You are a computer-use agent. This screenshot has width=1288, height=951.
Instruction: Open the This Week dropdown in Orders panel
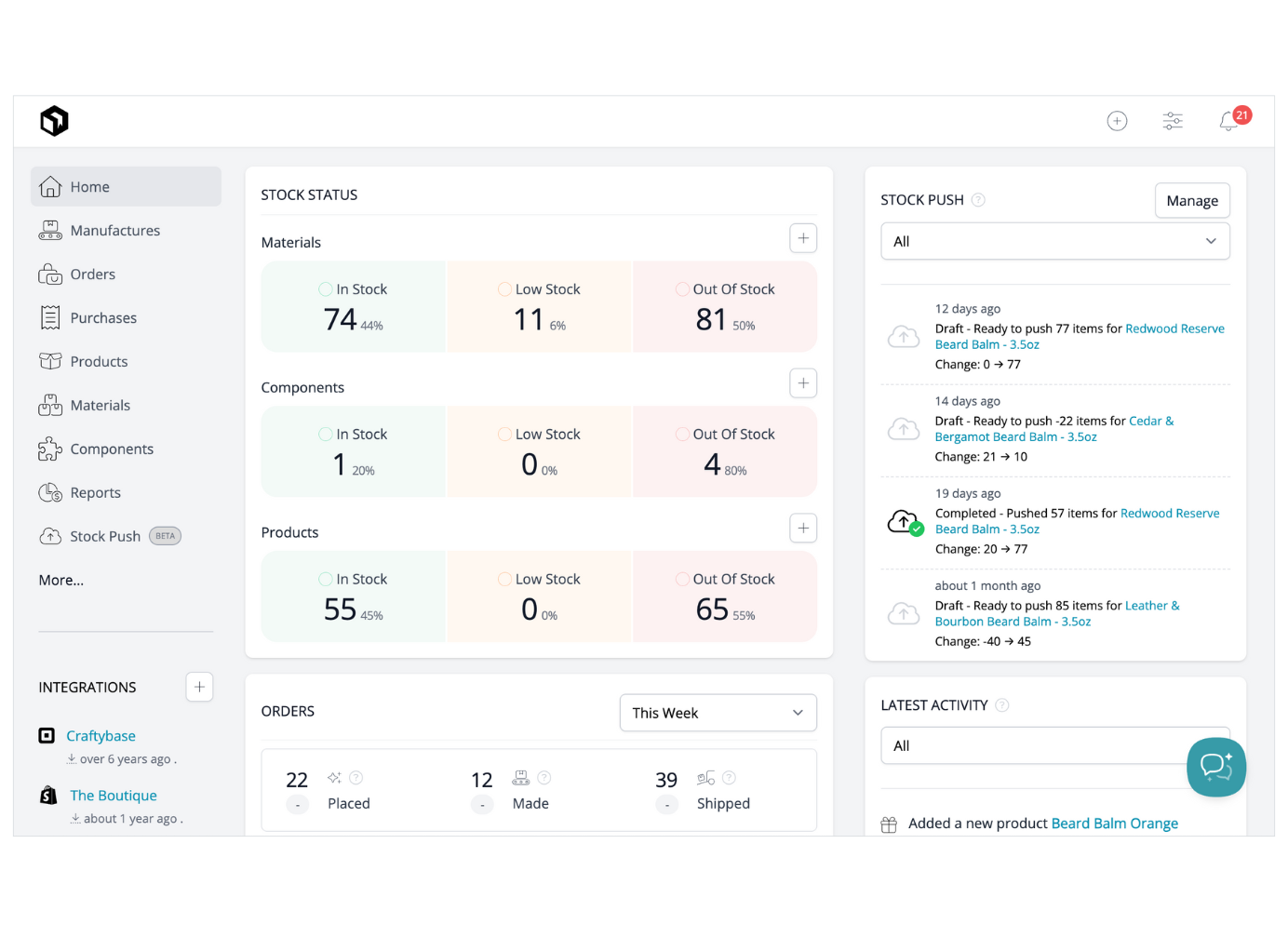(718, 713)
